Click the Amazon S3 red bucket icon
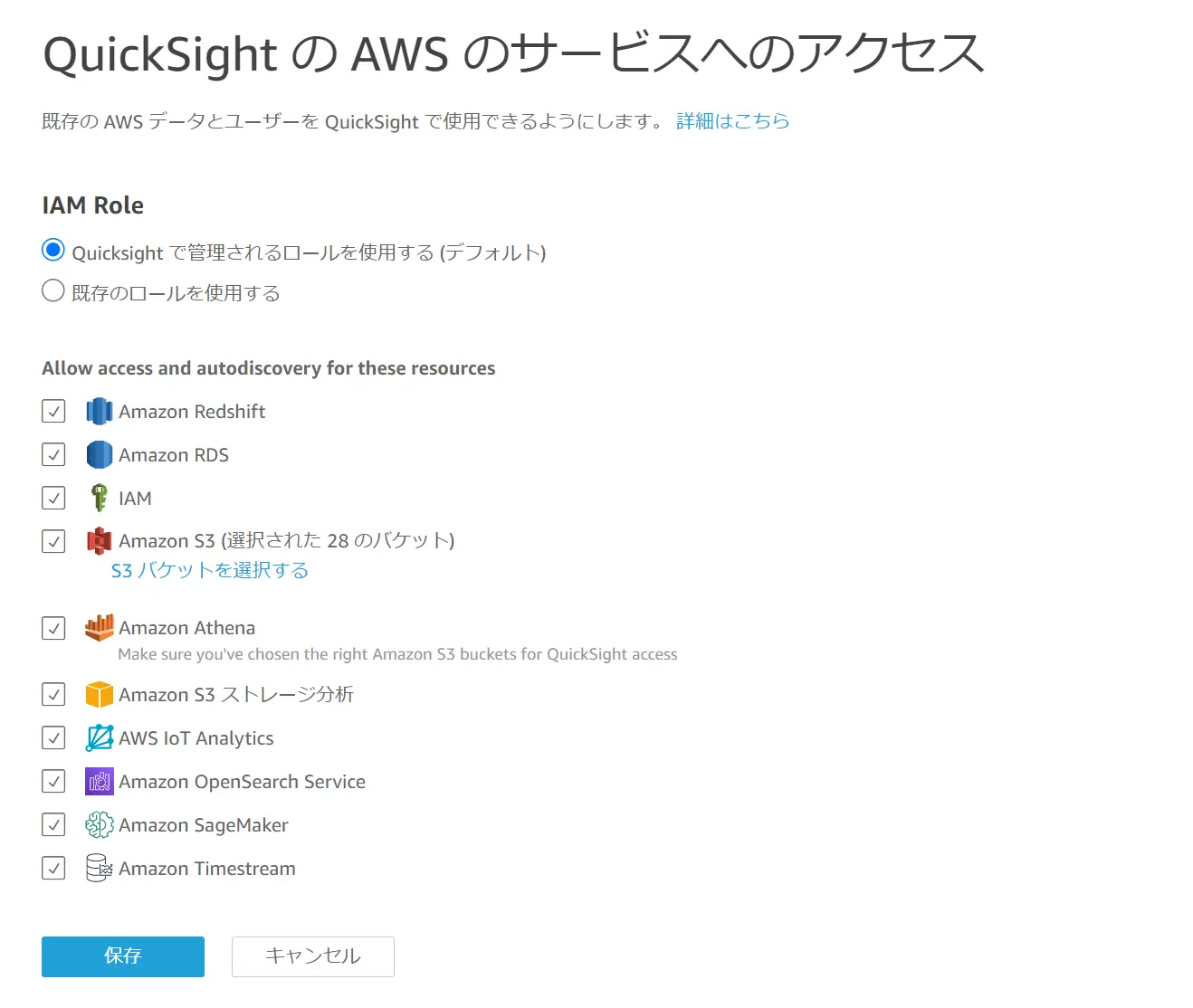 pyautogui.click(x=100, y=541)
